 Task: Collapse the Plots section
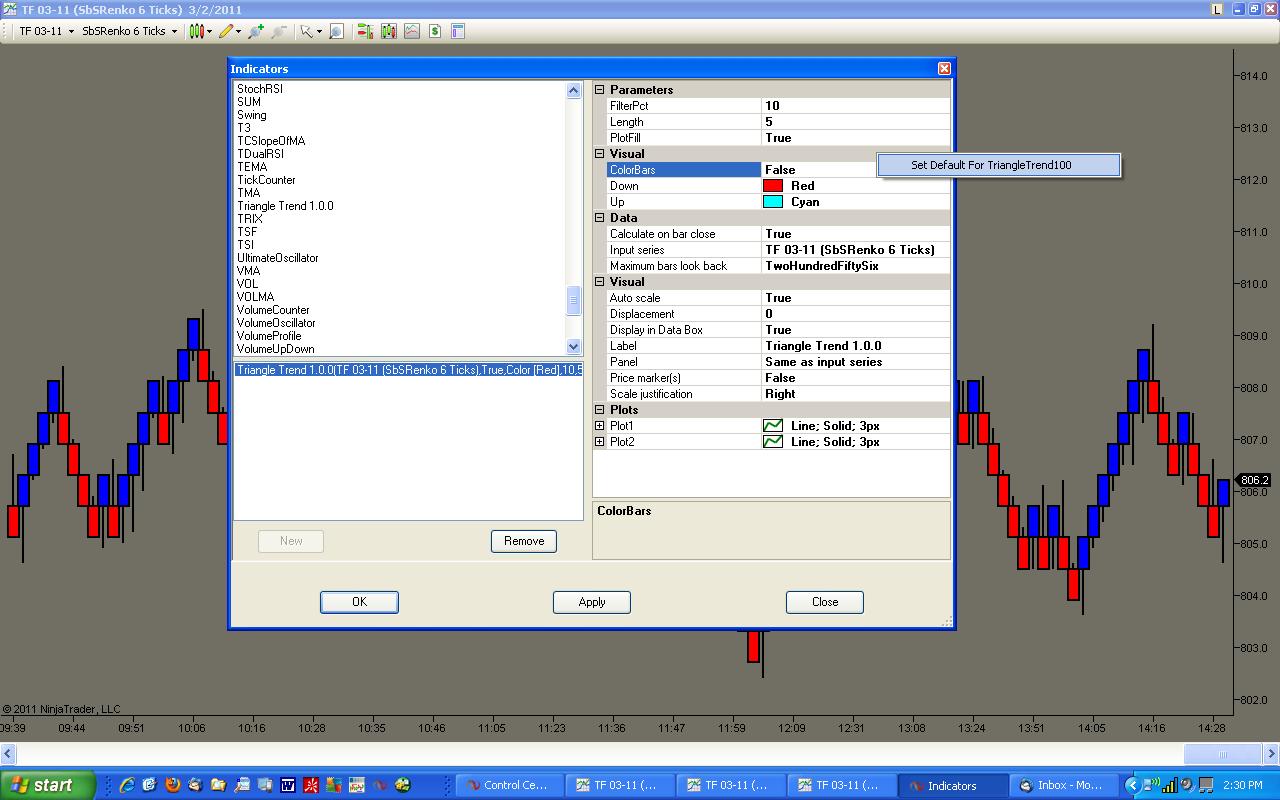[x=600, y=410]
